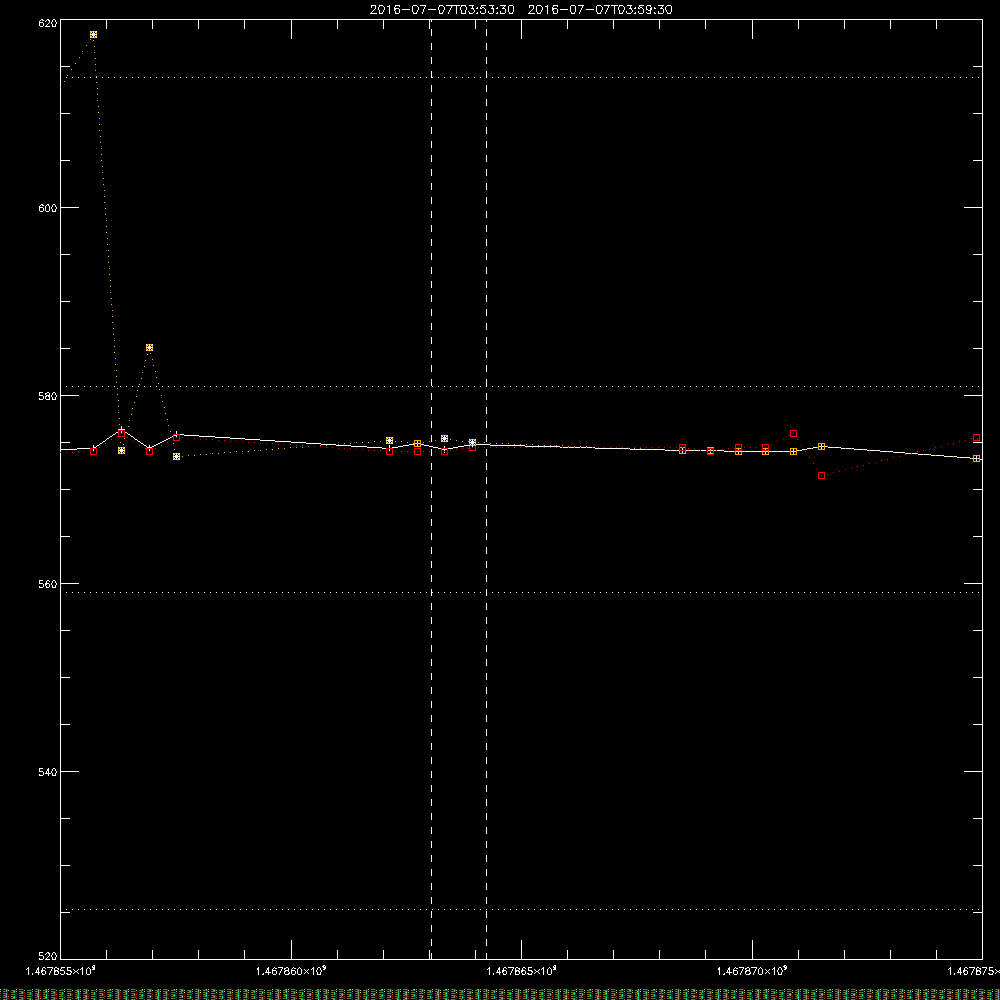Click the horizontal dotted line near 581

pyautogui.click(x=521, y=386)
